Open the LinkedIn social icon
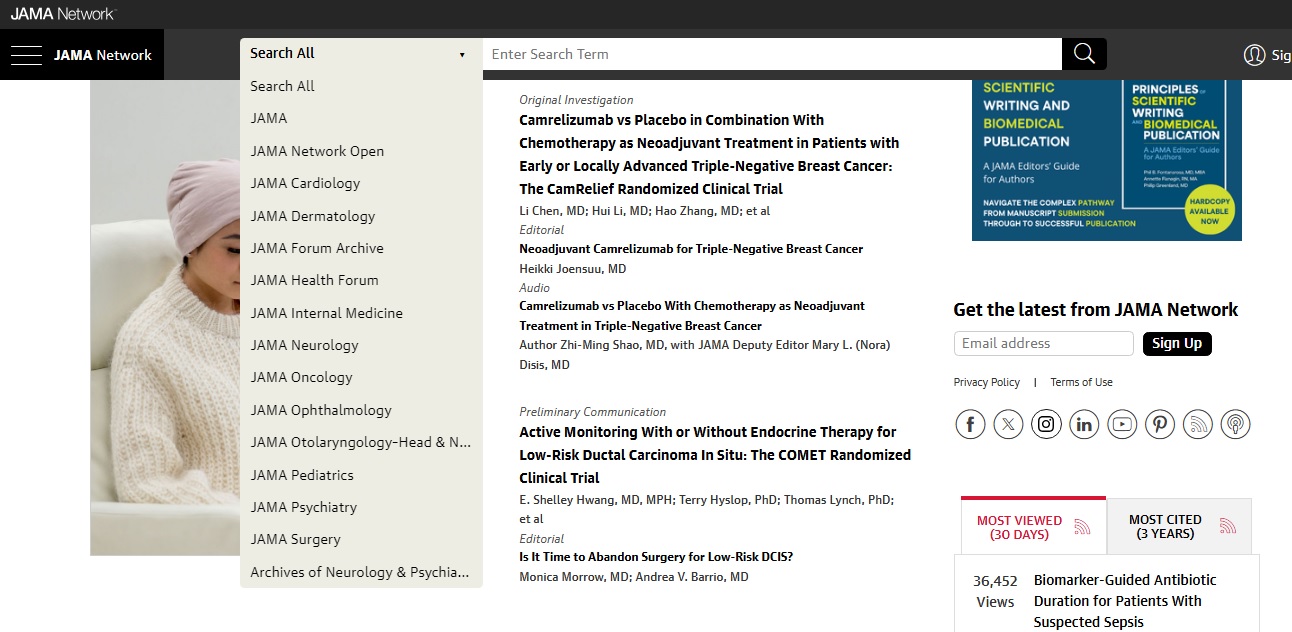The height and width of the screenshot is (632, 1292). tap(1084, 424)
